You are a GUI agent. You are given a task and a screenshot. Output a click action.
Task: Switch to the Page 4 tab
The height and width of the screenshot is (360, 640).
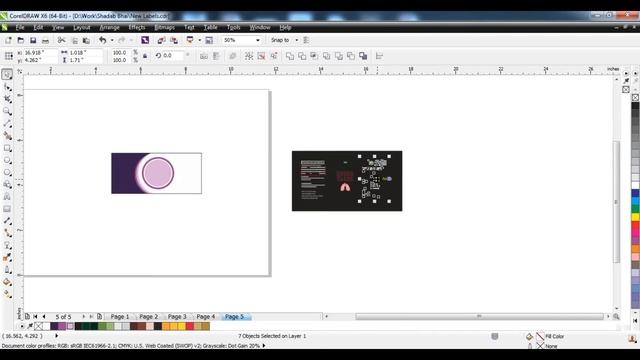pos(205,316)
